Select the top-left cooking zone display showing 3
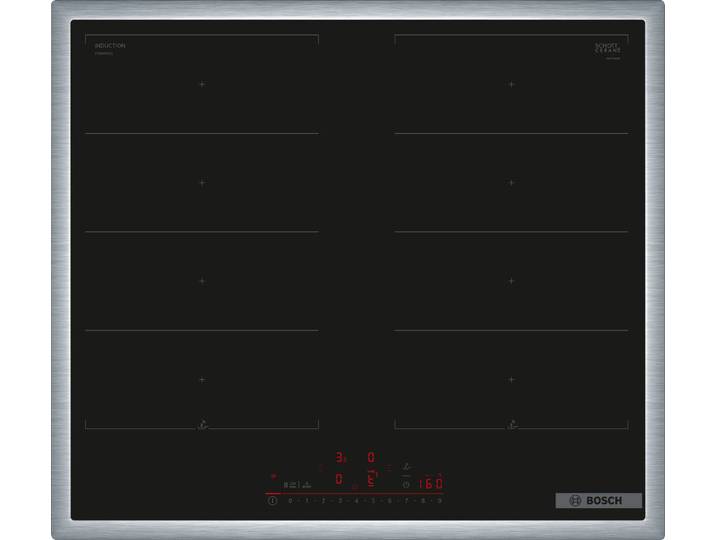This screenshot has height=540, width=716. [341, 457]
